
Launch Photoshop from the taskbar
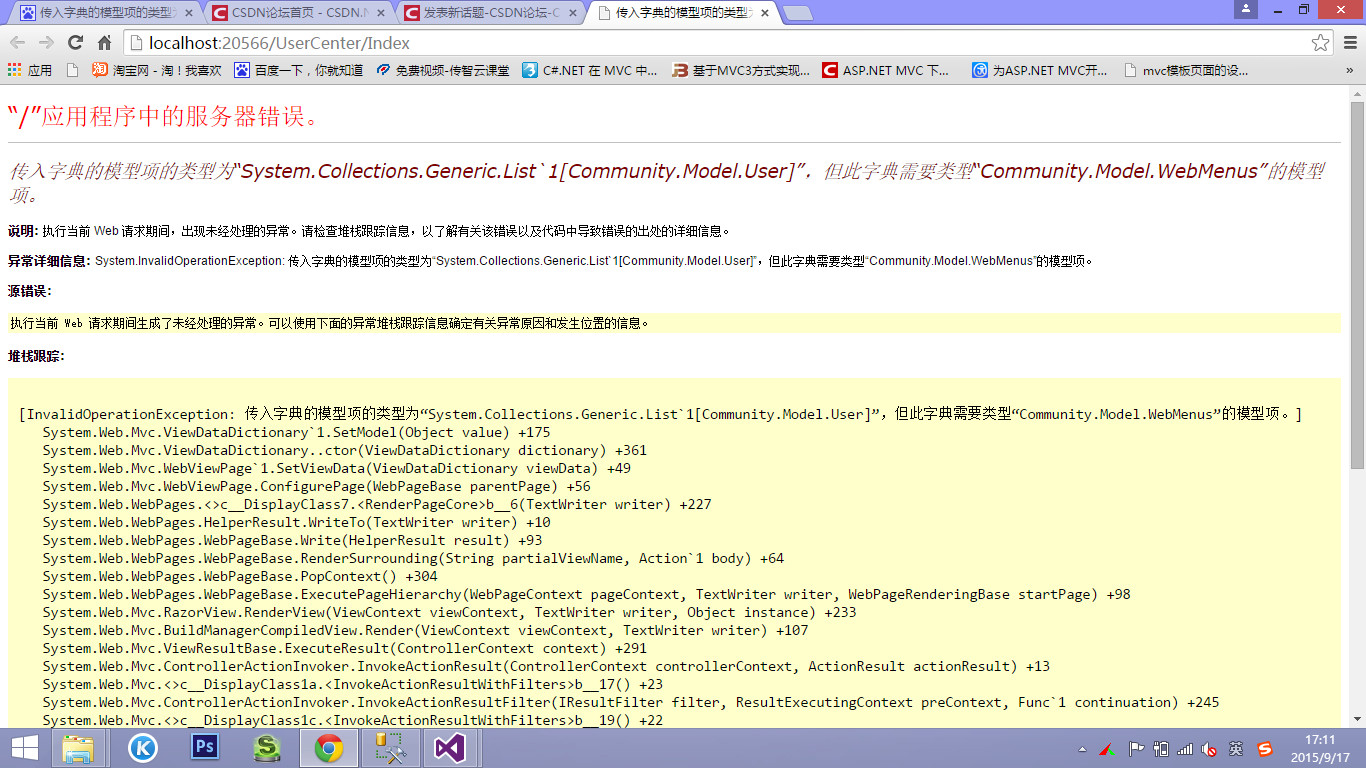click(x=205, y=748)
